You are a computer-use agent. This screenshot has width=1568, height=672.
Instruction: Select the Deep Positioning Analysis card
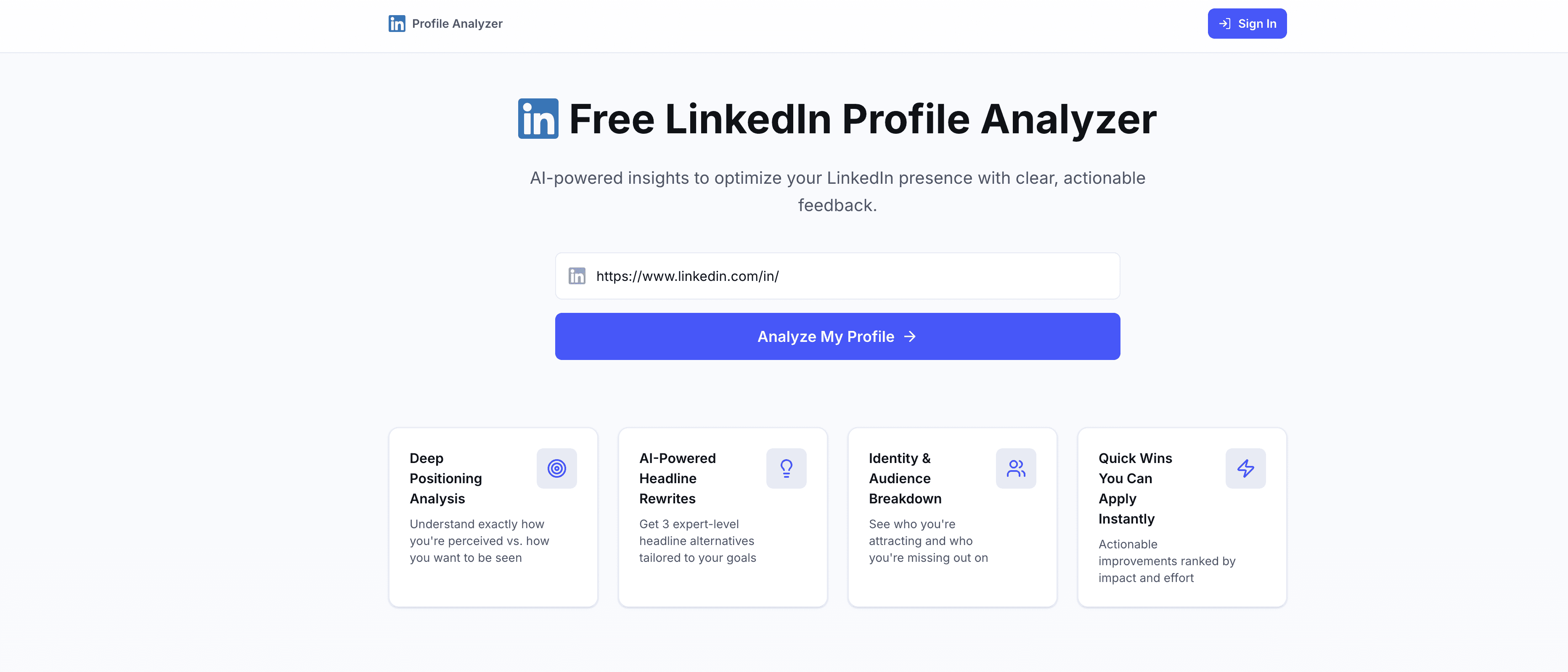493,516
